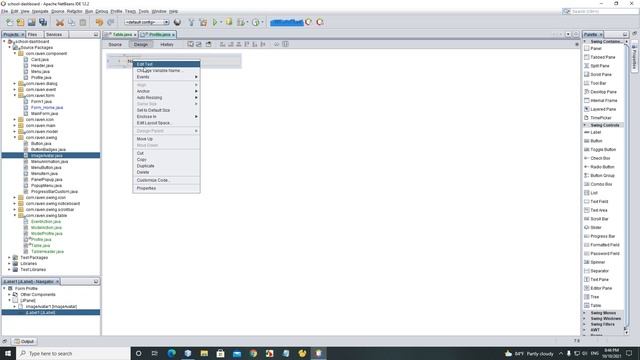Screen dimensions: 640x360
Task: Switch the editor to Design view
Action: tap(141, 44)
